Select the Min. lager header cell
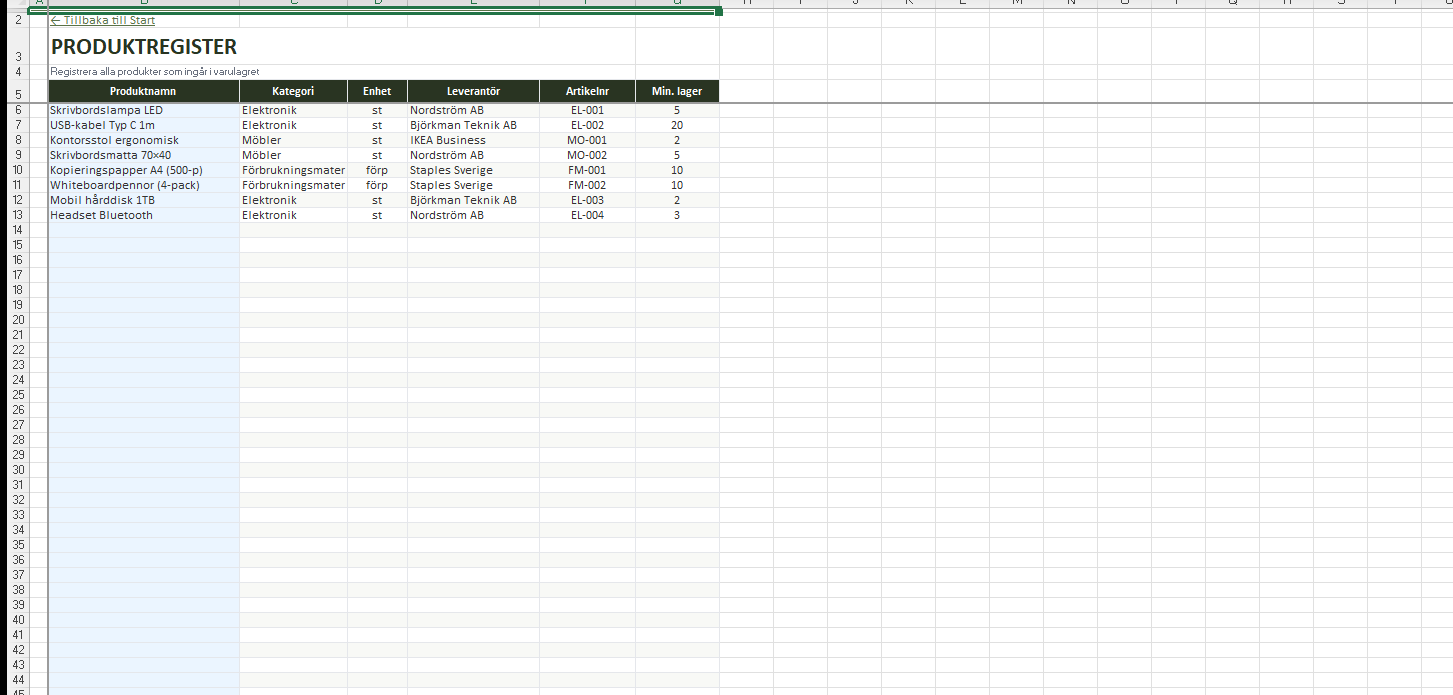The height and width of the screenshot is (695, 1453). click(677, 91)
